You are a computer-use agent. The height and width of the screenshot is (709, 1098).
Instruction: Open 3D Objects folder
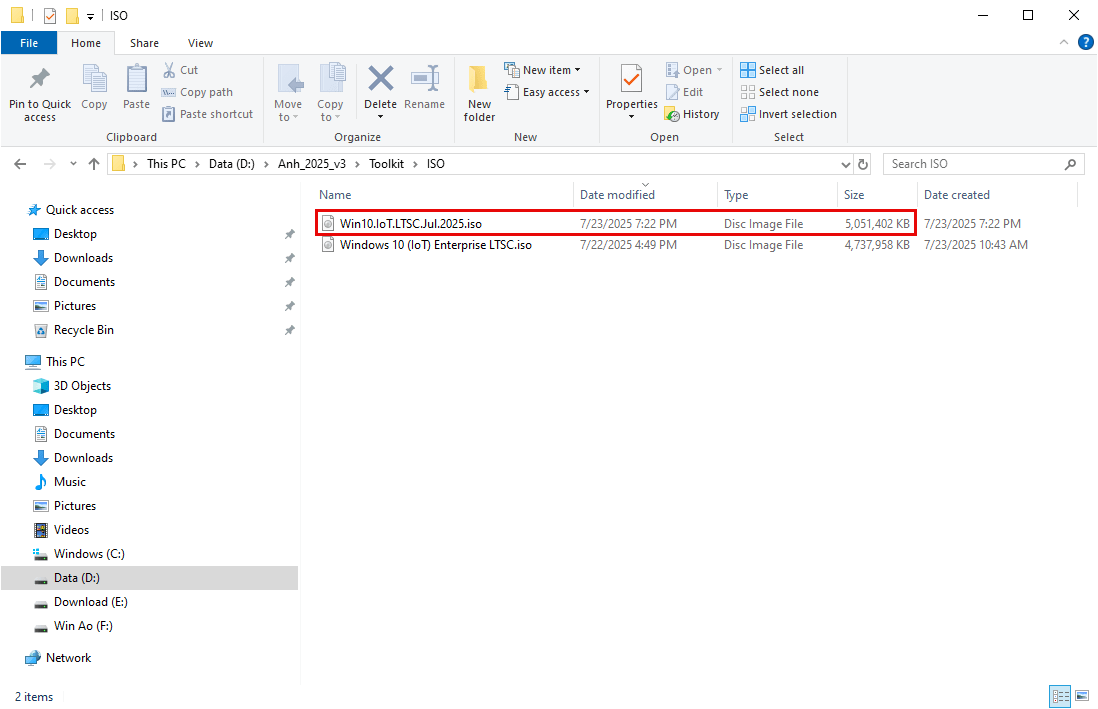pos(72,385)
